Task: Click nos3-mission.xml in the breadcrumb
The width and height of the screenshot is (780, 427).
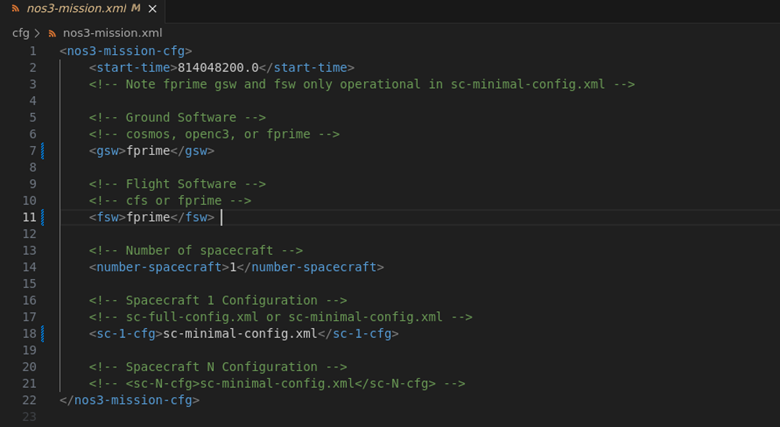Action: pos(112,33)
